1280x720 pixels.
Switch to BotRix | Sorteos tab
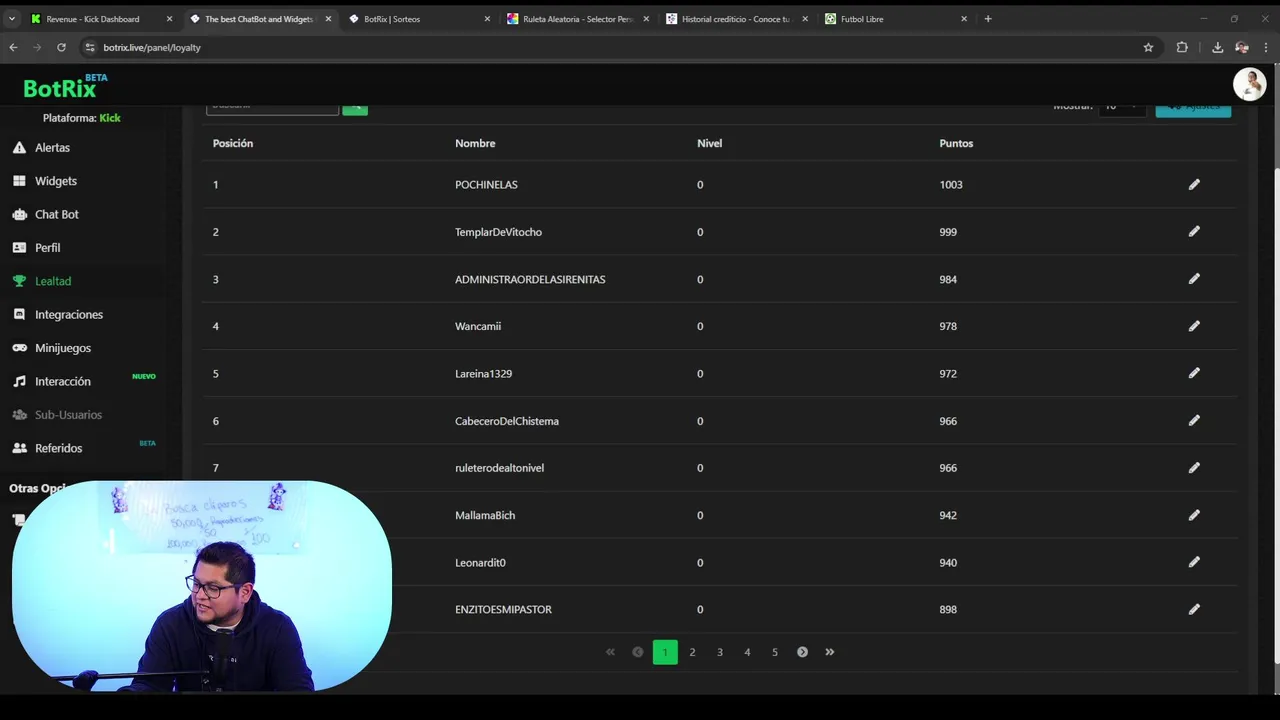point(418,19)
